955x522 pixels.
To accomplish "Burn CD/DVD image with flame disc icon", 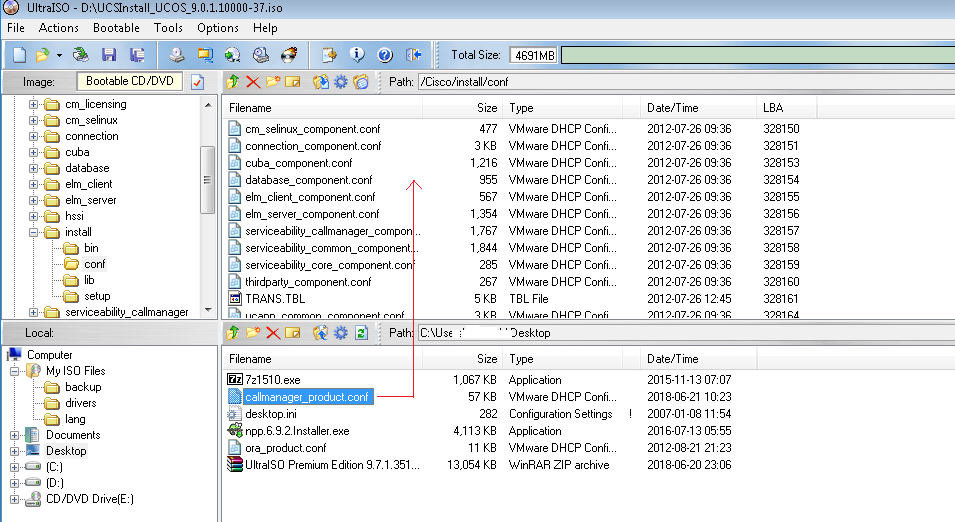I will [x=289, y=55].
